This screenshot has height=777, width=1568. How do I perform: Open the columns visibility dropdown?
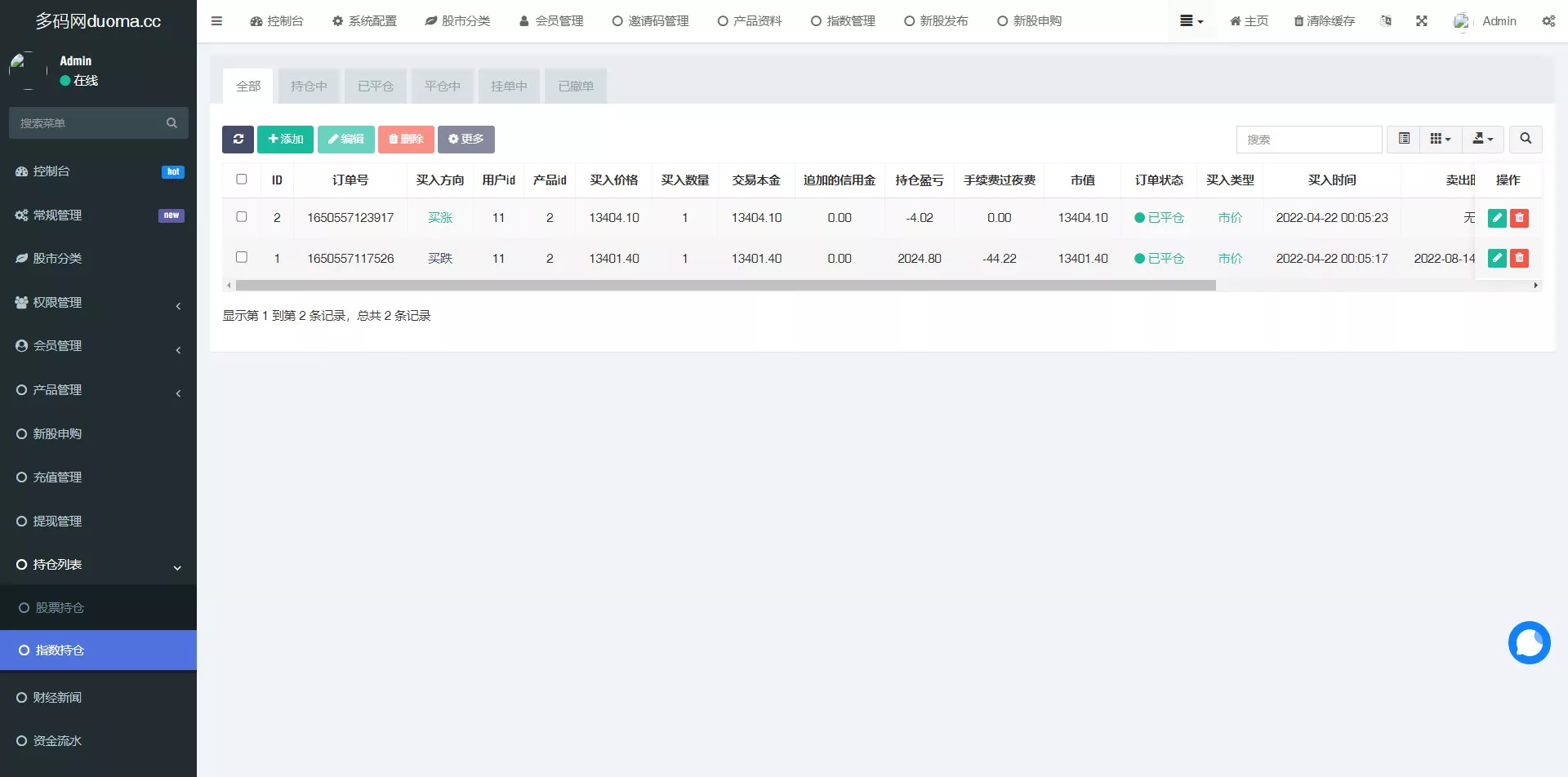tap(1440, 140)
